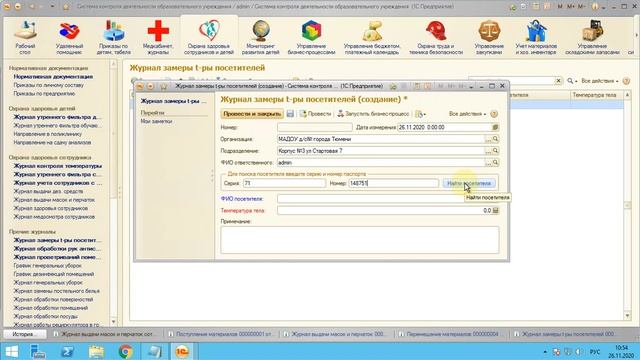Switch to the История tab
640x360 pixels.
(25, 334)
